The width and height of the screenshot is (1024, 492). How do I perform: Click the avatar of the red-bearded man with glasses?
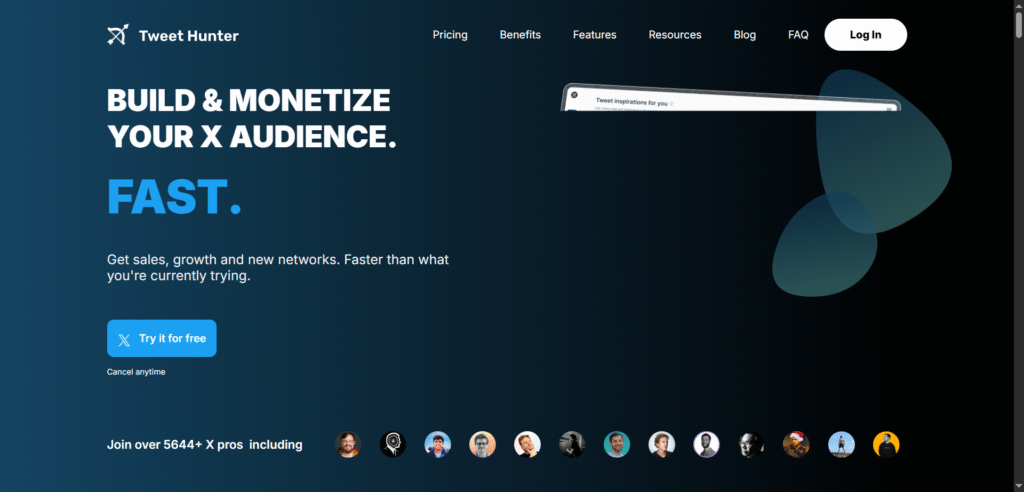(x=348, y=445)
